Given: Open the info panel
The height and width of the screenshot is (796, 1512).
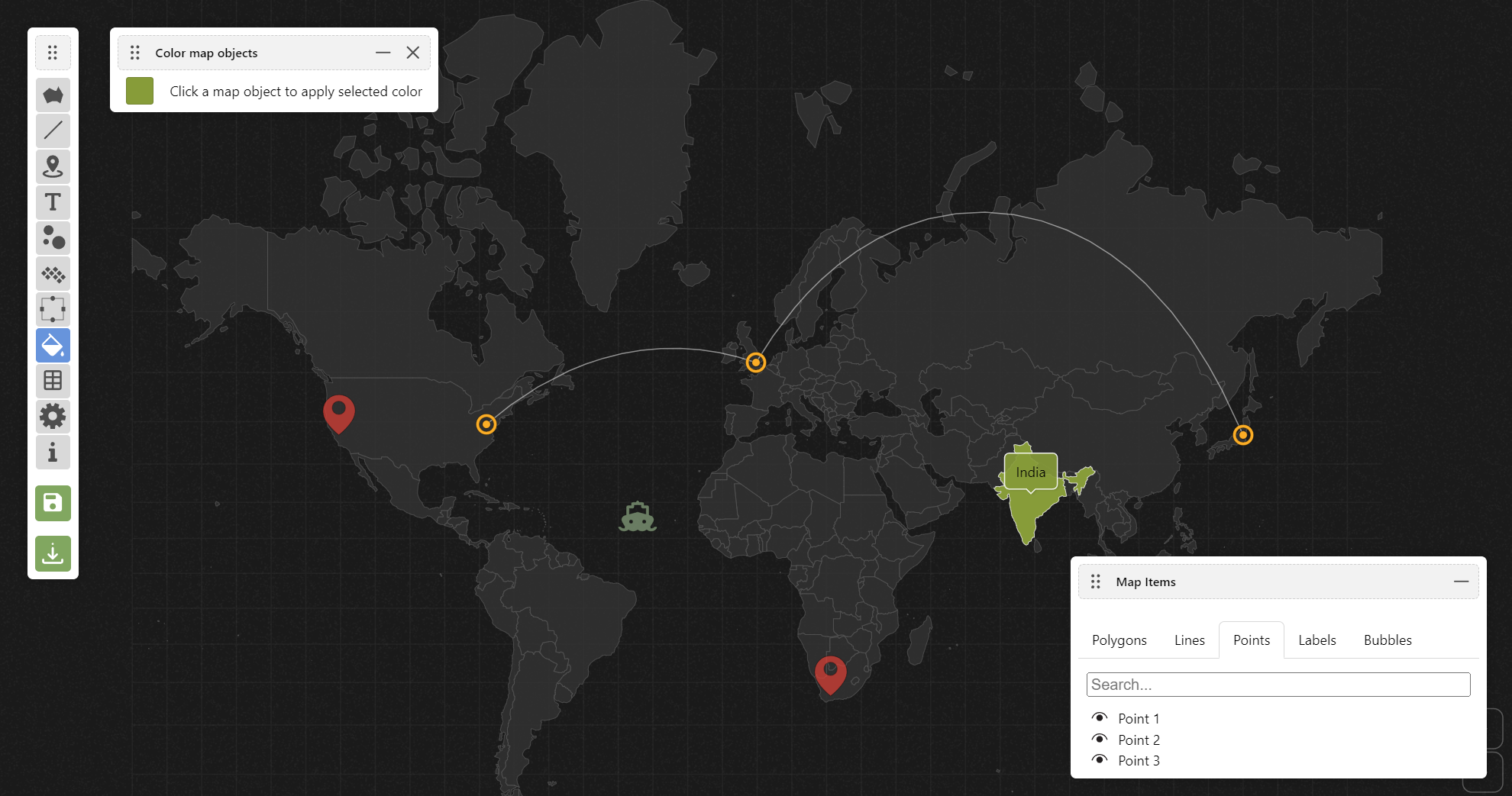Looking at the screenshot, I should pos(53,452).
